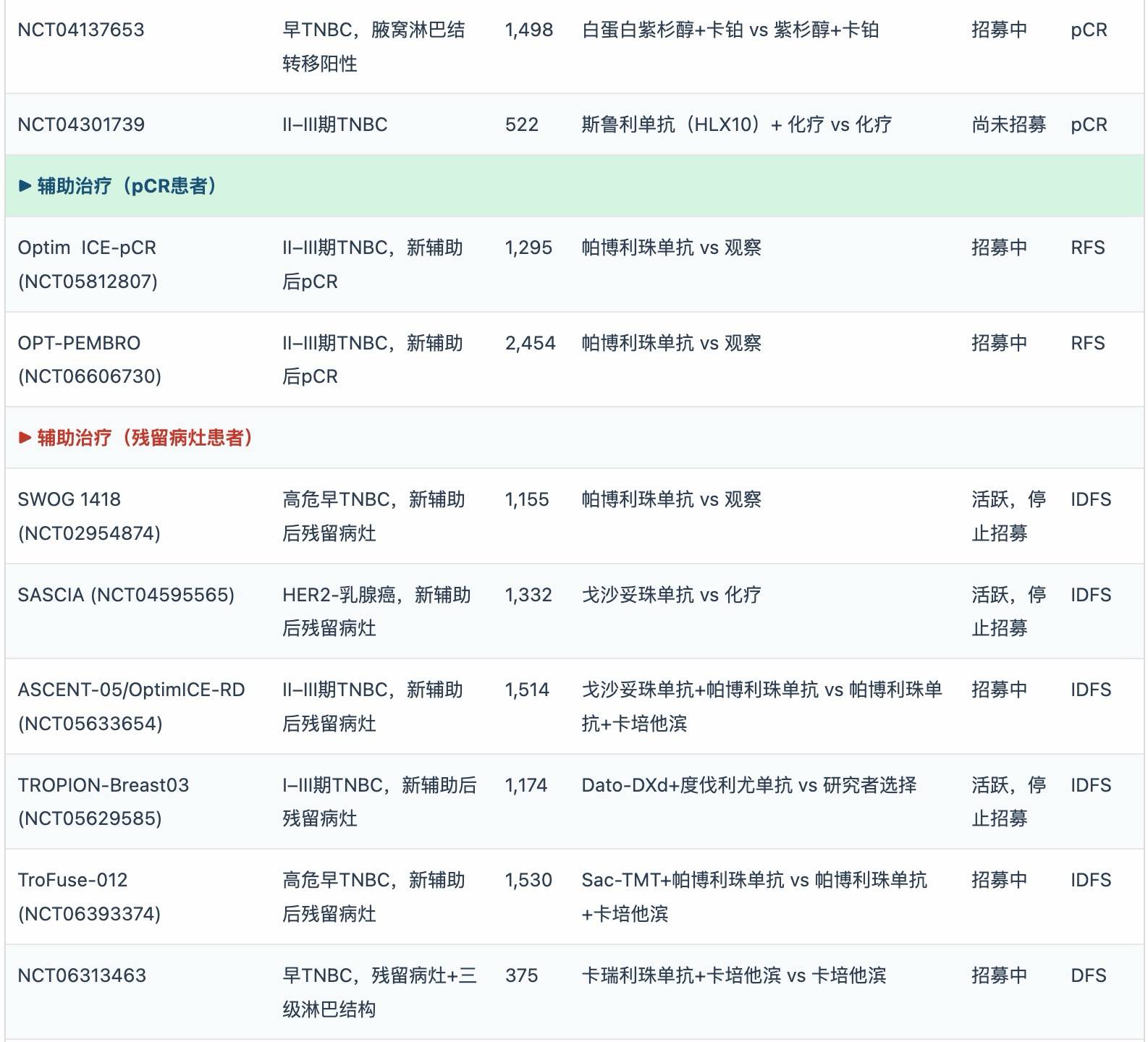Click RFS endpoint in Optim ICE-pCR row
This screenshot has width=1148, height=1042.
point(1088,247)
